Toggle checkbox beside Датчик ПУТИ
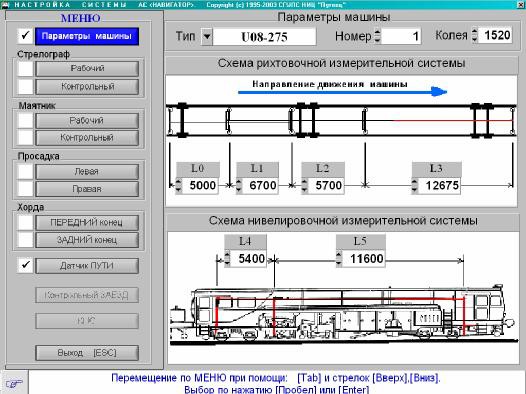Image resolution: width=526 pixels, height=394 pixels. 25,266
